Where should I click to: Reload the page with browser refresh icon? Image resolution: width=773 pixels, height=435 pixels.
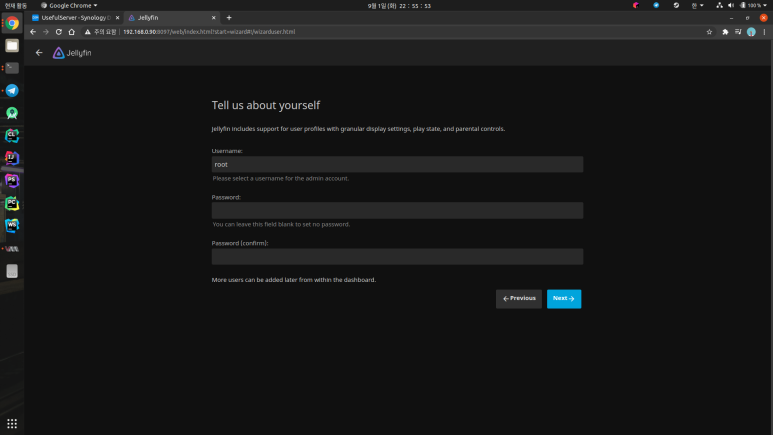point(59,32)
